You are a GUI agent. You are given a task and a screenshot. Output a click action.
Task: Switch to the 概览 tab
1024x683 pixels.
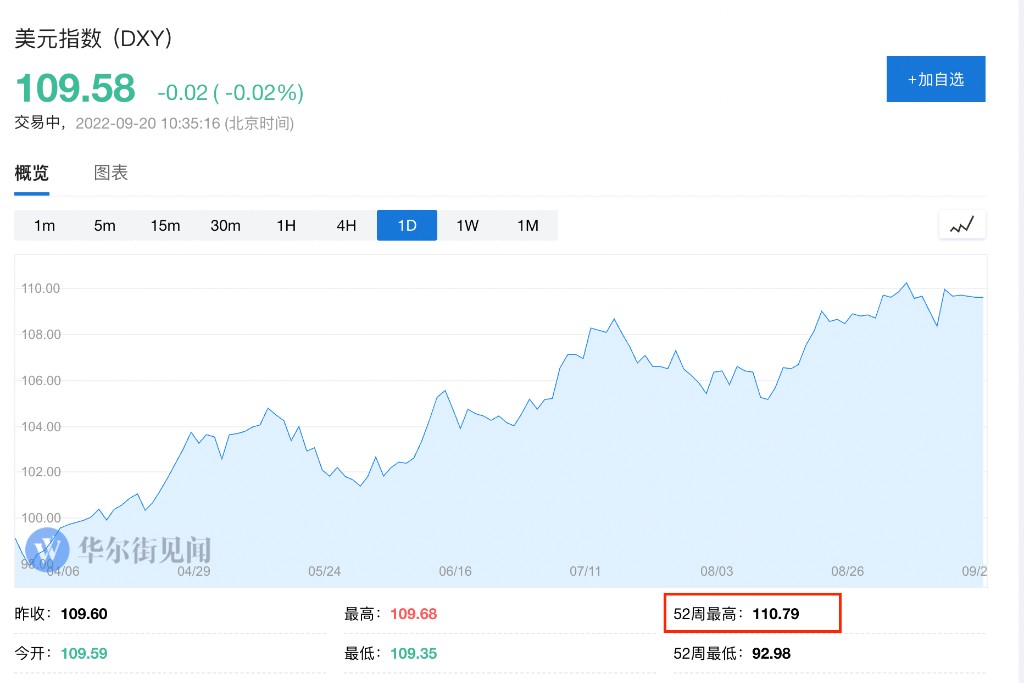[31, 172]
